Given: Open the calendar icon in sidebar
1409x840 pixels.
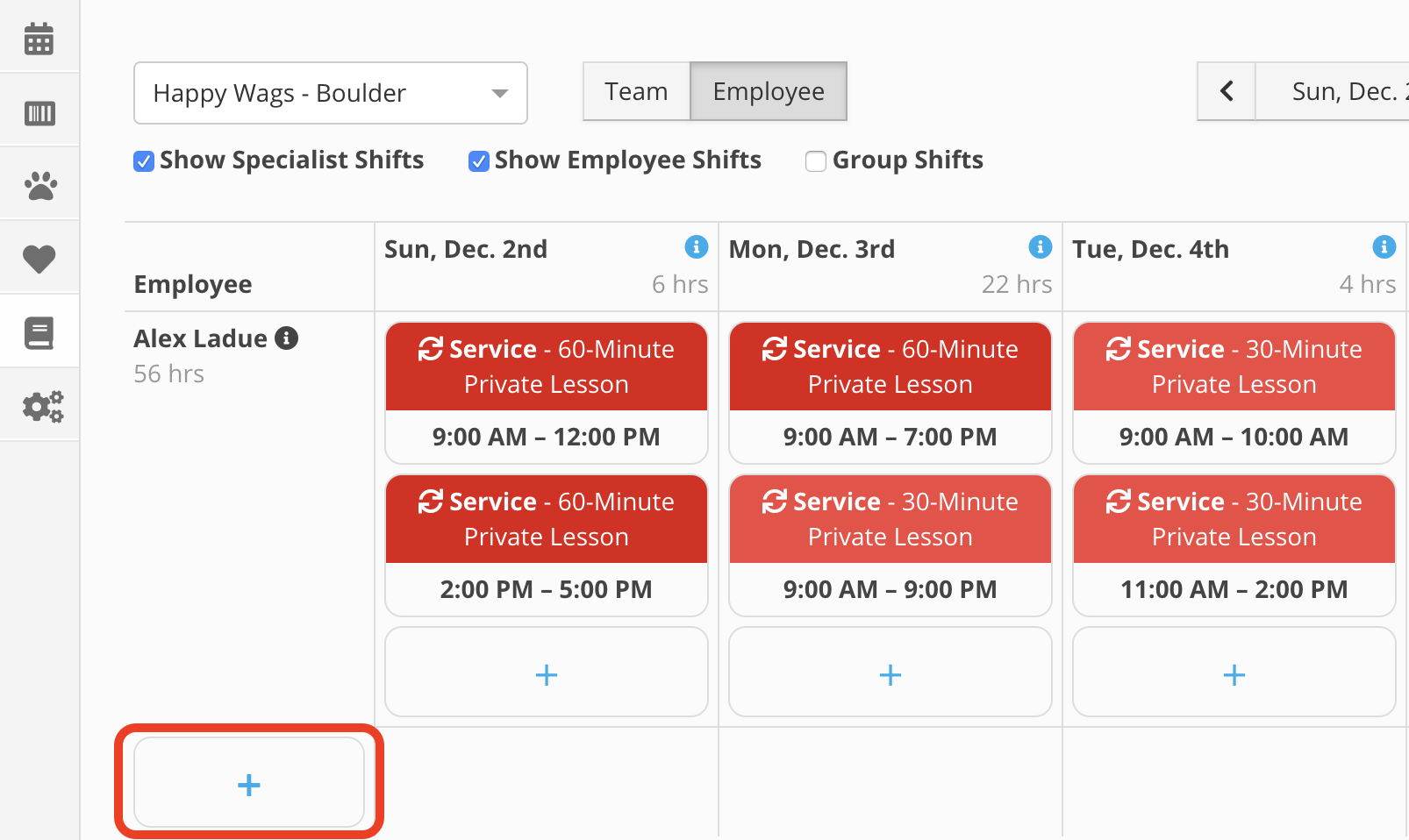Looking at the screenshot, I should pos(39,39).
